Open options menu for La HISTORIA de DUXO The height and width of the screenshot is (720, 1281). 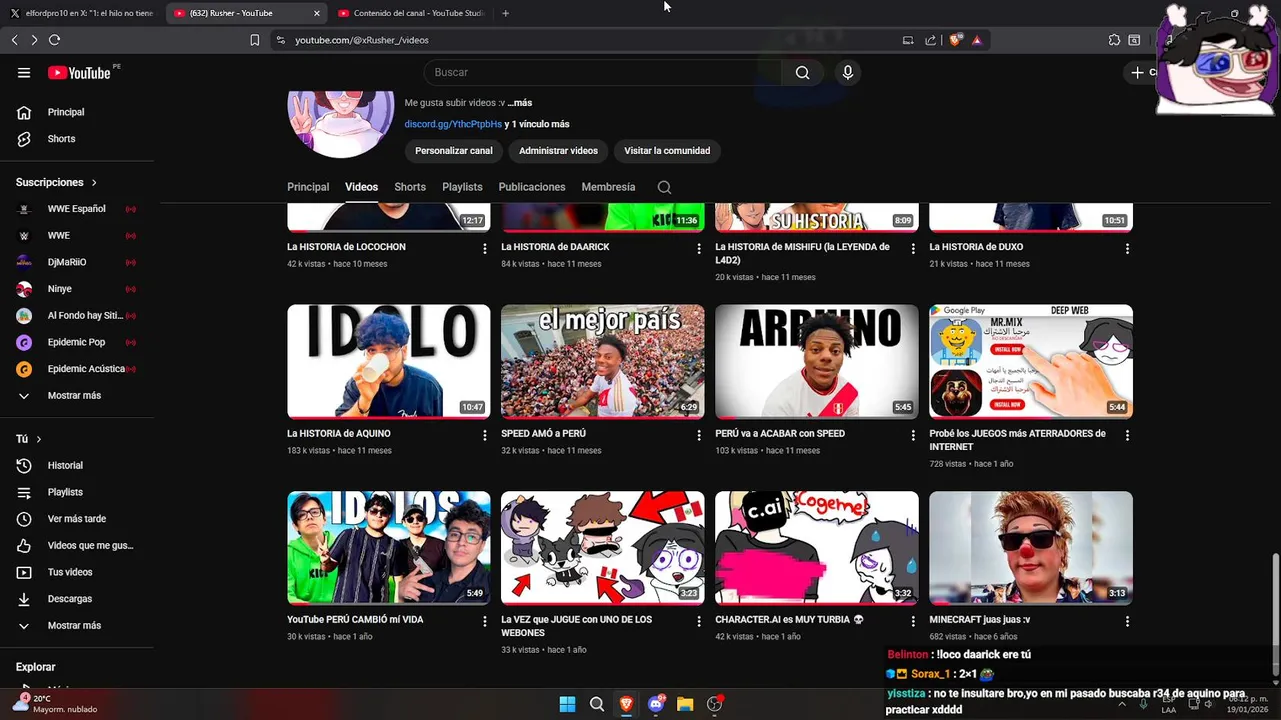pyautogui.click(x=1127, y=248)
